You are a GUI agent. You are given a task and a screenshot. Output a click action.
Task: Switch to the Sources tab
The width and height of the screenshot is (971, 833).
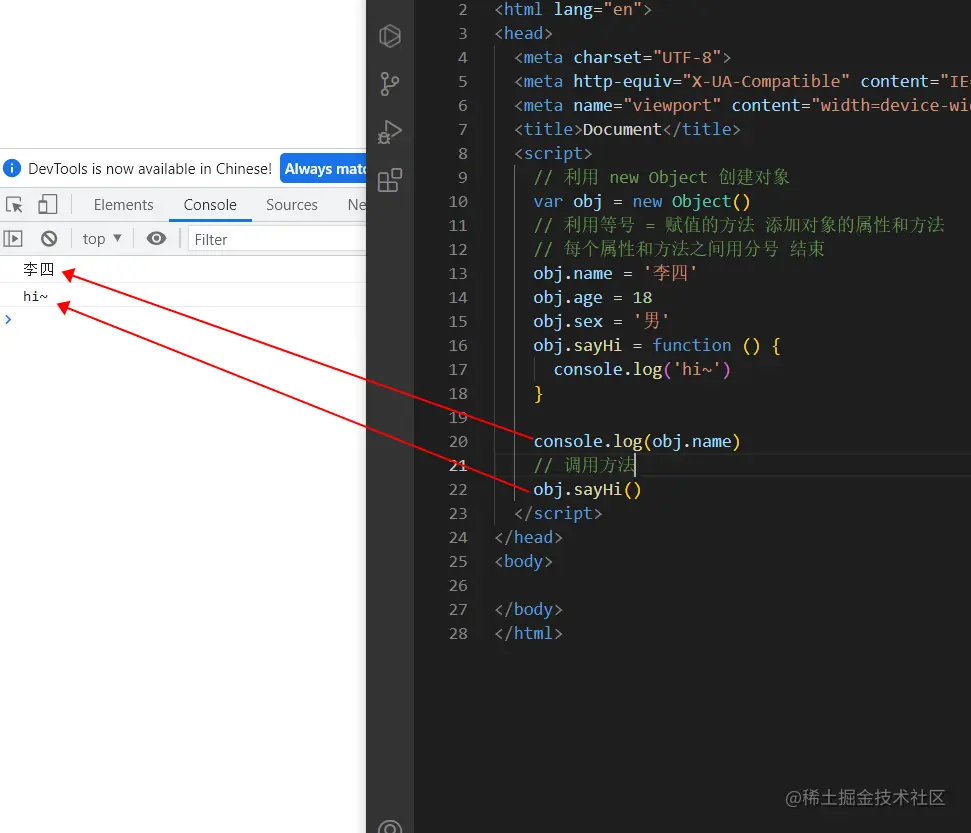292,205
